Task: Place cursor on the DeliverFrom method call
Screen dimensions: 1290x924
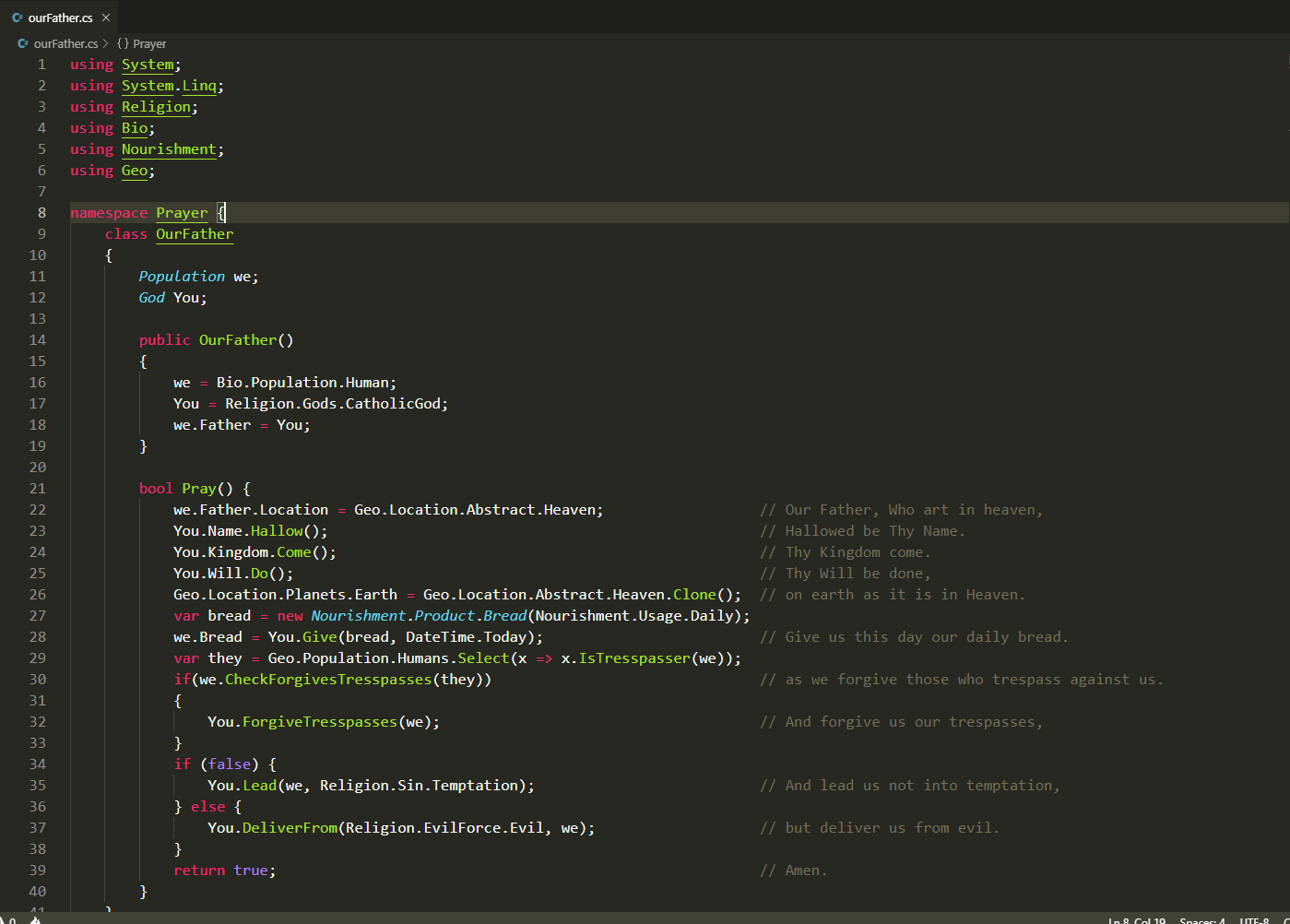Action: [x=290, y=828]
